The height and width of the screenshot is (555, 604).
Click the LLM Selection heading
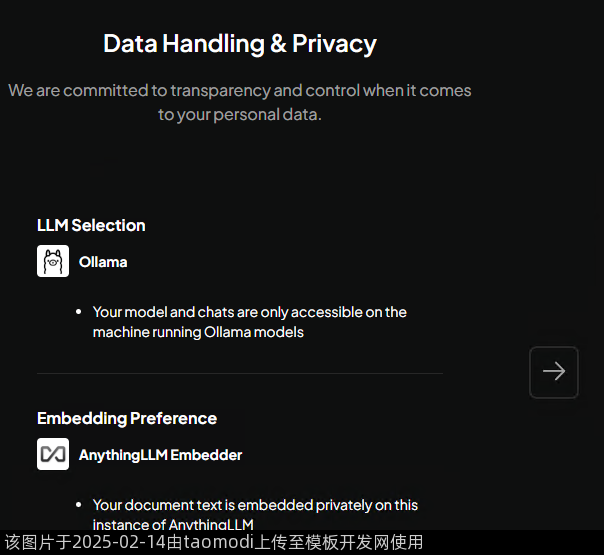click(x=91, y=225)
